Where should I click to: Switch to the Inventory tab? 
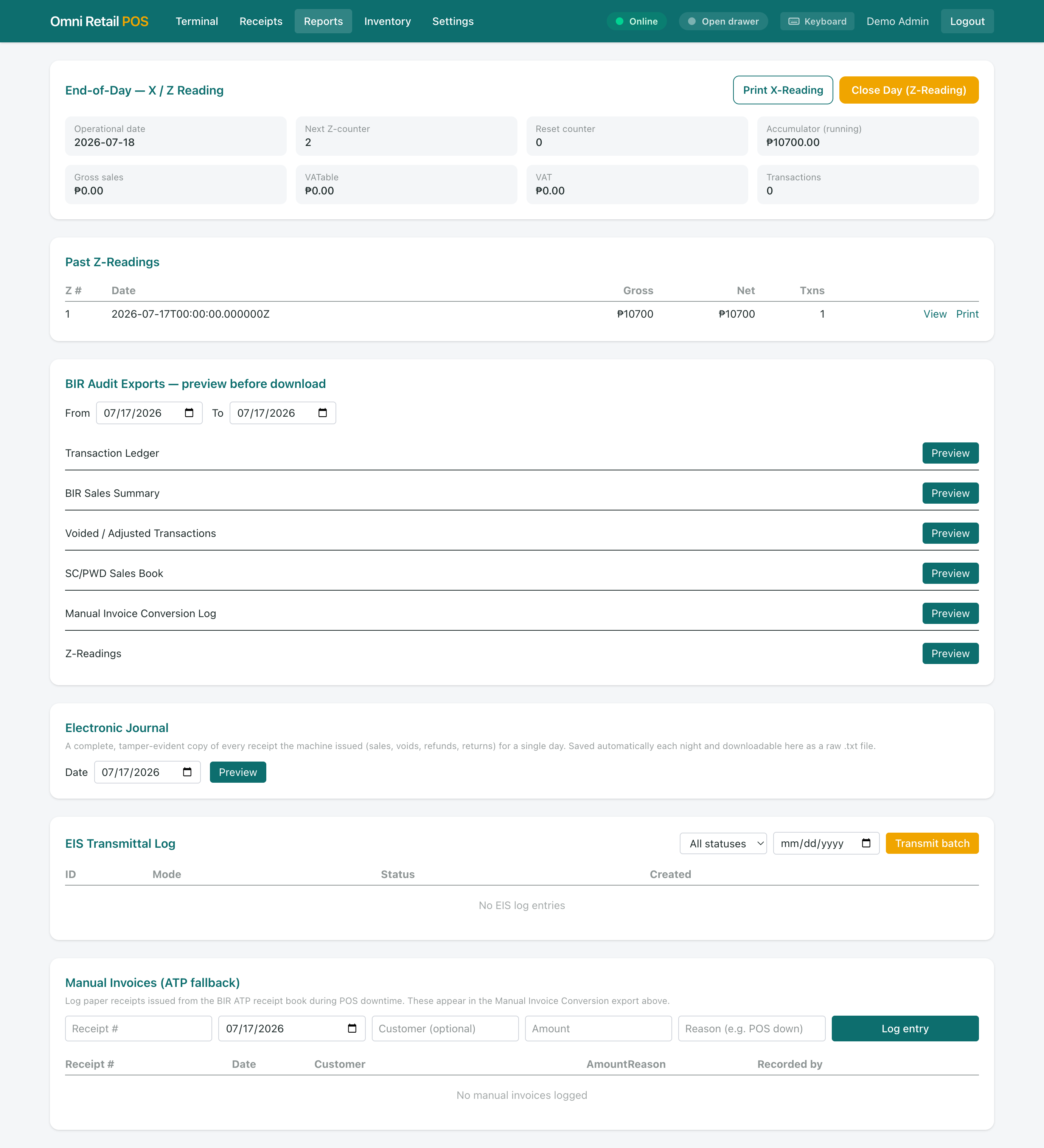click(x=387, y=21)
